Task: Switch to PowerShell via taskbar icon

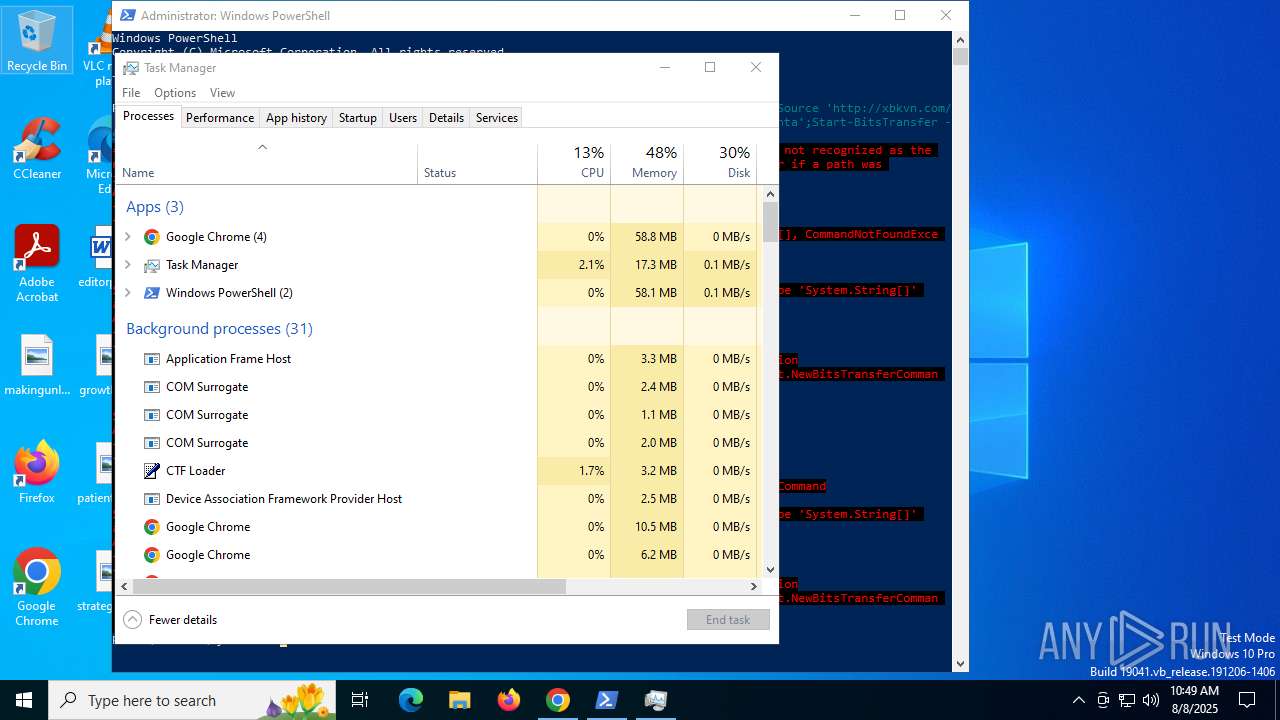Action: click(x=607, y=700)
